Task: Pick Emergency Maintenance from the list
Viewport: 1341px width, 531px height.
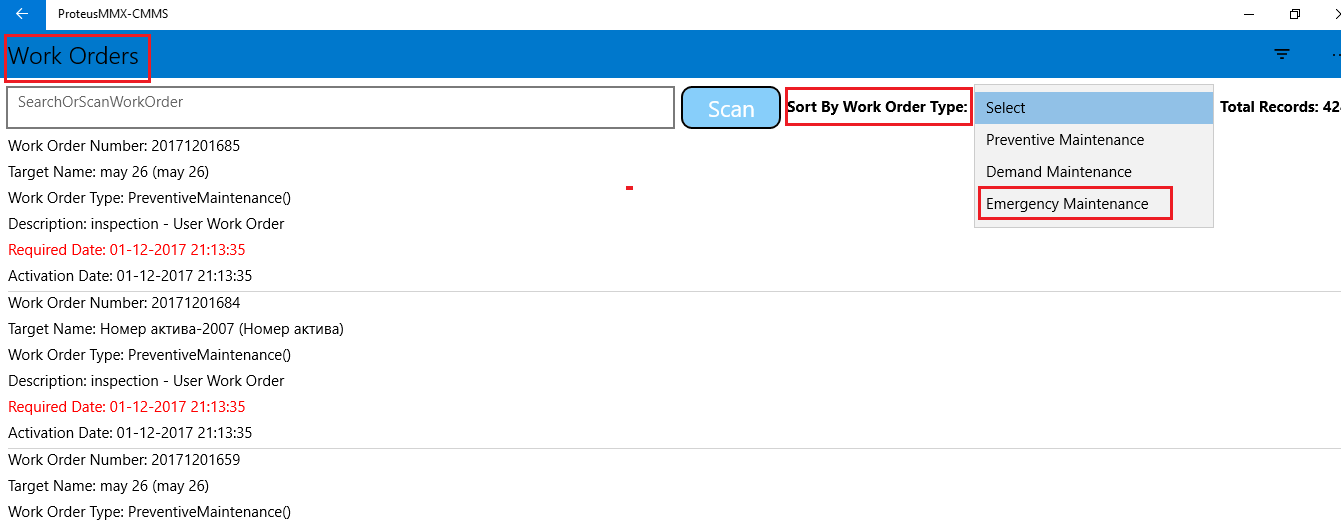Action: pos(1094,204)
